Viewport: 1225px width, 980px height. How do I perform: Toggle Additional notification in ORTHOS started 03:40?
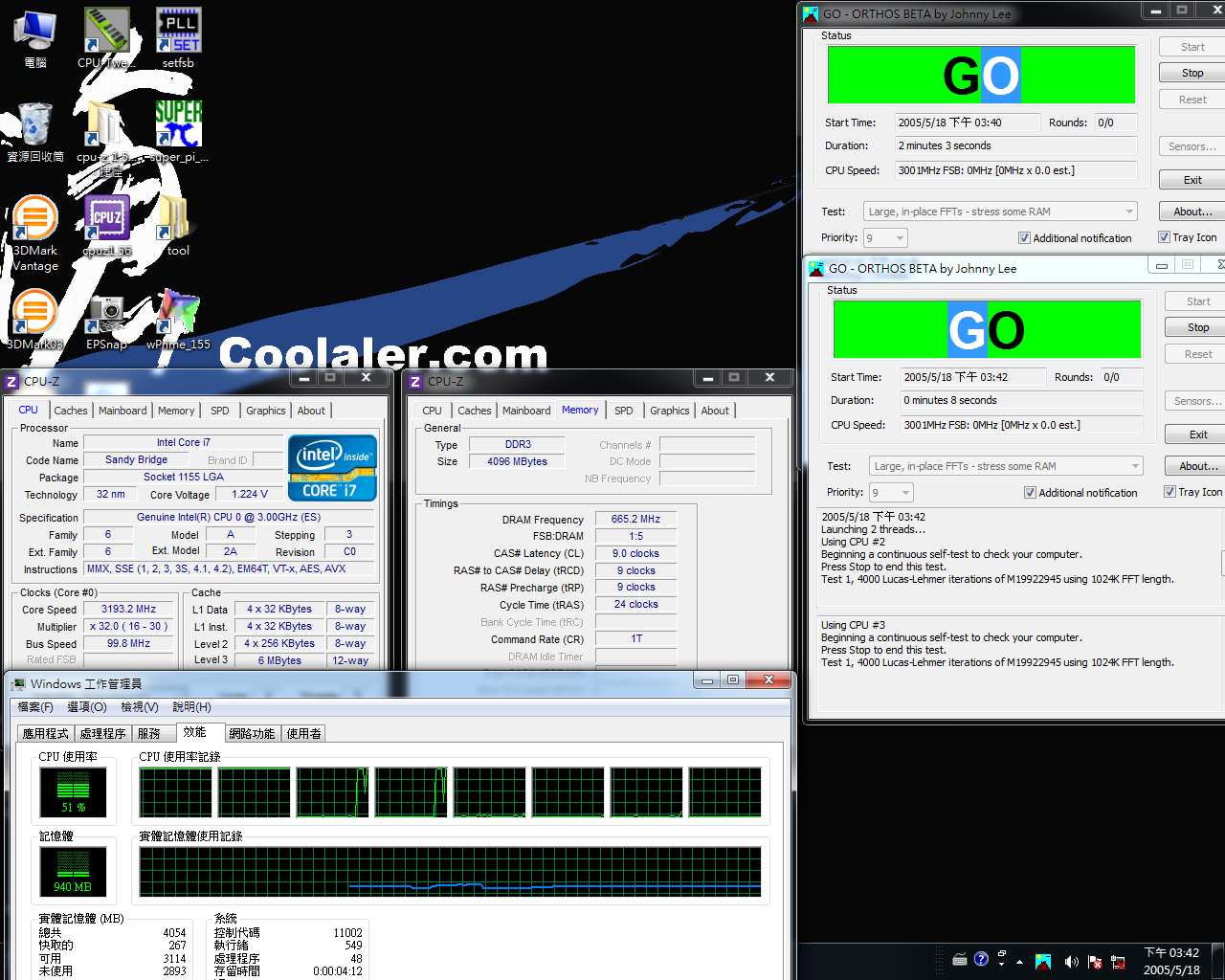pyautogui.click(x=1024, y=238)
